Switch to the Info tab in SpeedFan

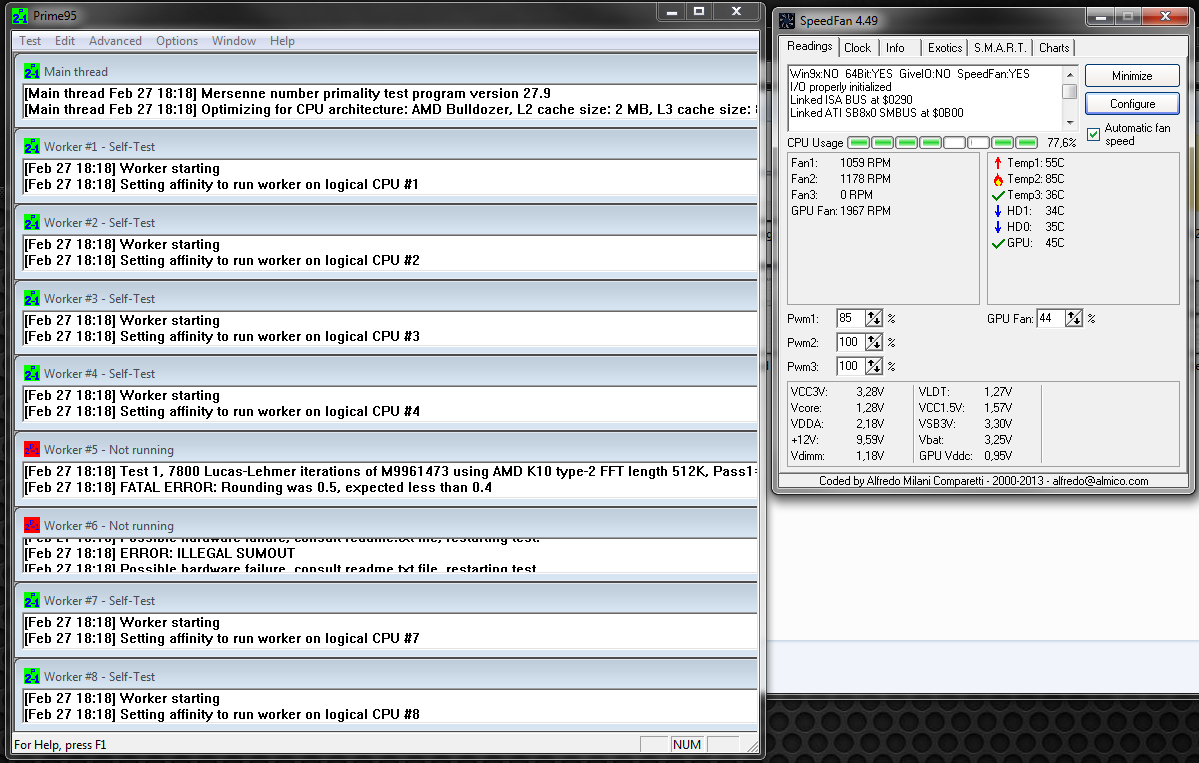(x=895, y=47)
